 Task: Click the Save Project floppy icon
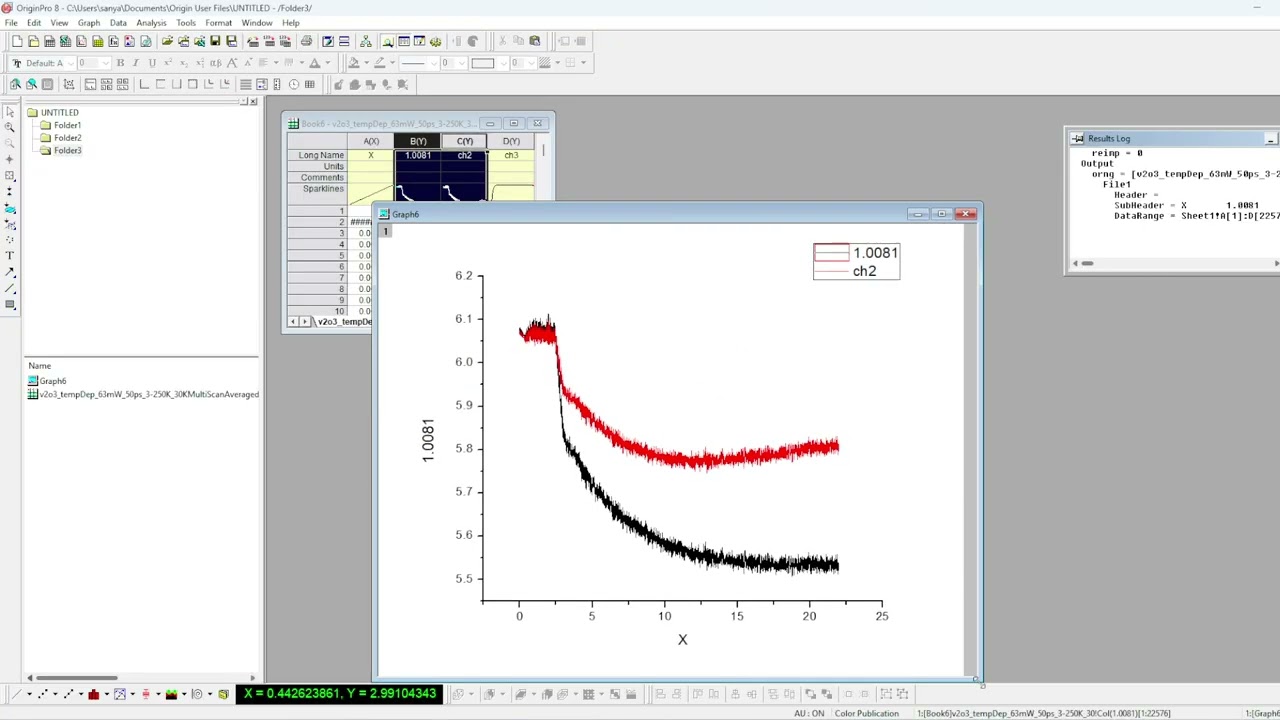[x=215, y=41]
